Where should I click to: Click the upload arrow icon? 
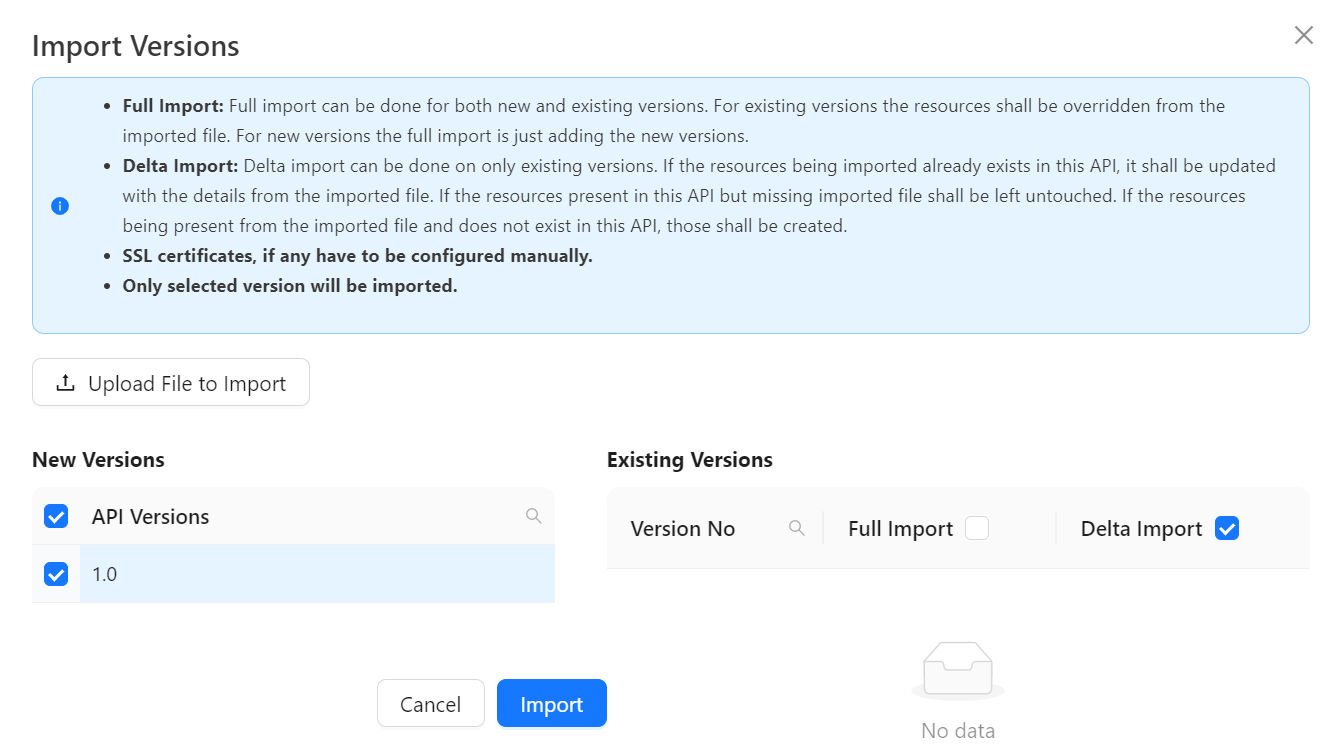(x=66, y=383)
